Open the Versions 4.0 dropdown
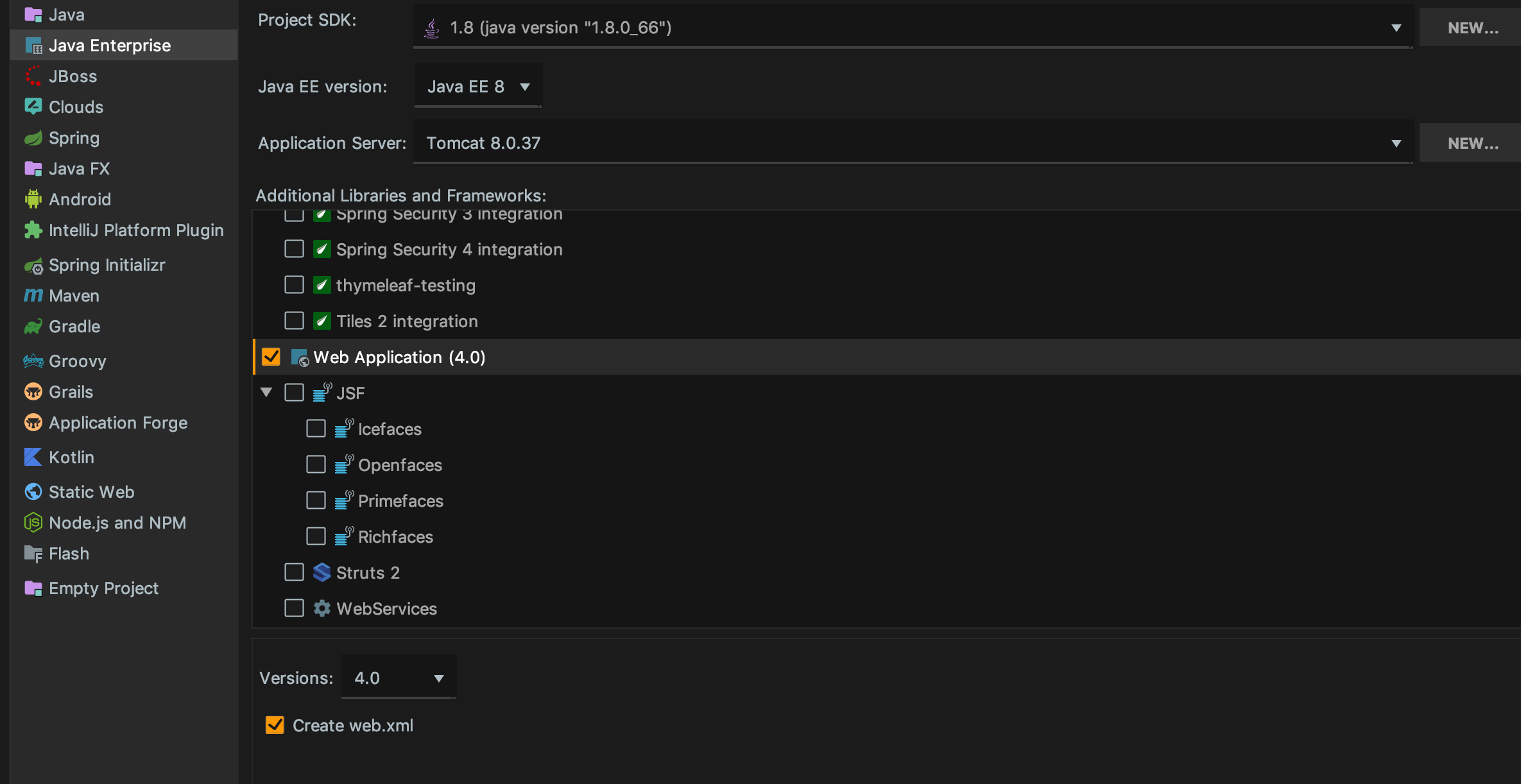Screen dimensions: 1521x784 coord(399,678)
